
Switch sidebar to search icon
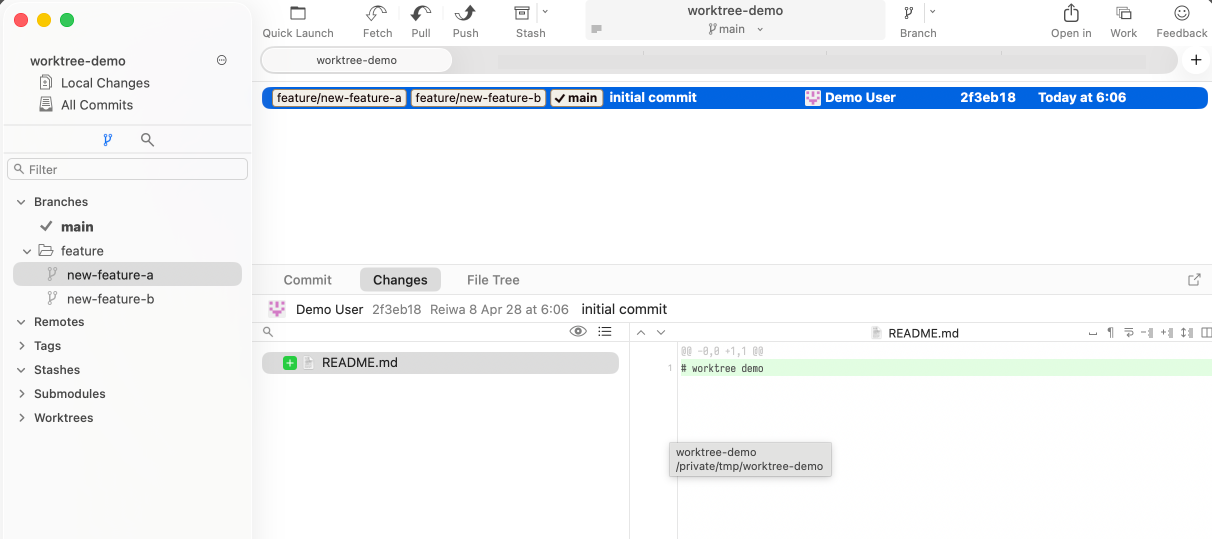(x=147, y=140)
